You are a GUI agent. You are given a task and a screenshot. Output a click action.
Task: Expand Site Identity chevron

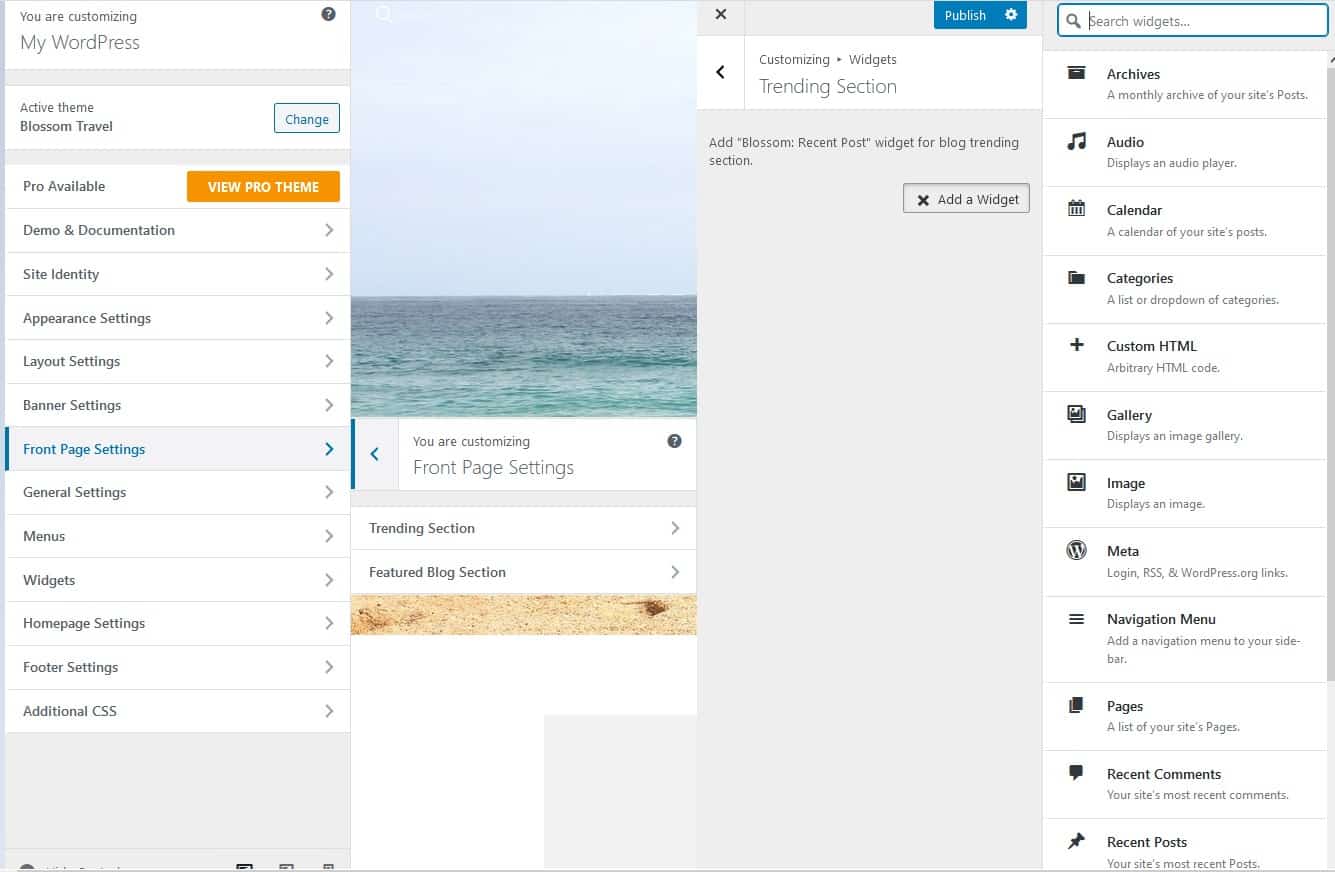(329, 274)
